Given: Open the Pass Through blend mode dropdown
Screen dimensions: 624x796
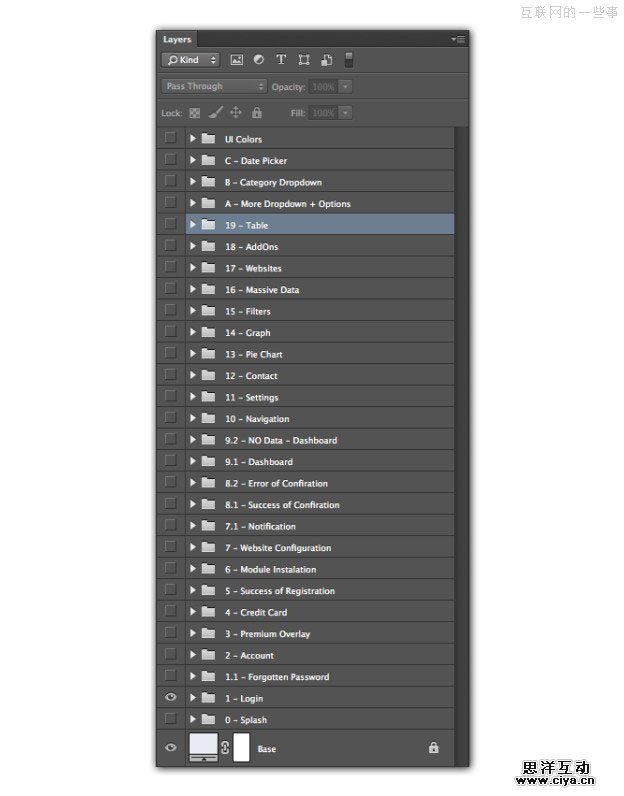Looking at the screenshot, I should pos(214,87).
